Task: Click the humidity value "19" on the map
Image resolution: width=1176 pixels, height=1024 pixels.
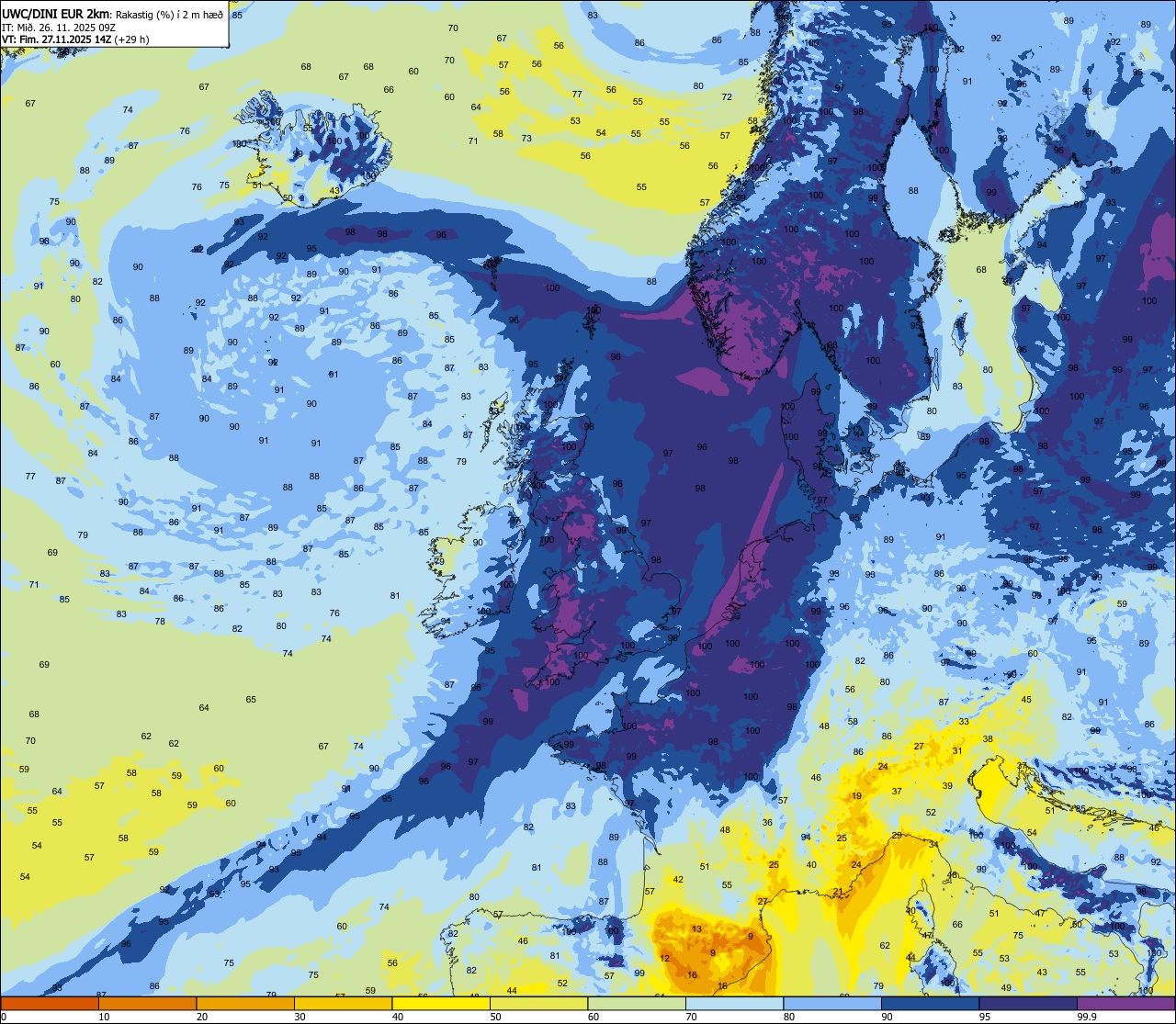Action: 856,796
